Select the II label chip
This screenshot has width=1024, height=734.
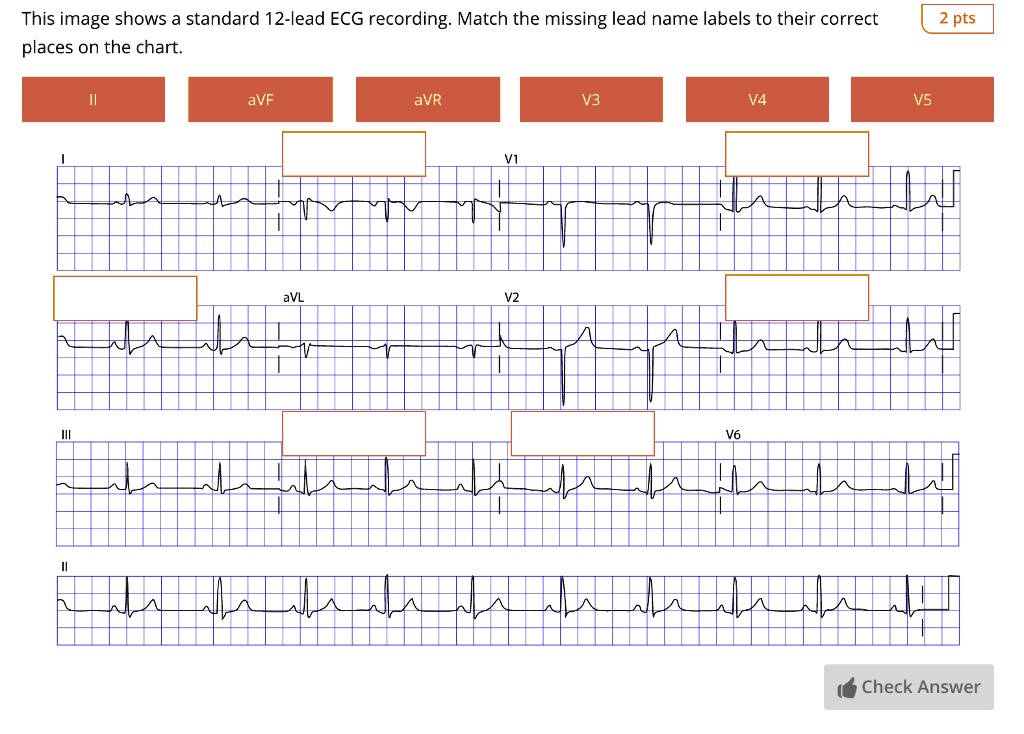coord(93,99)
